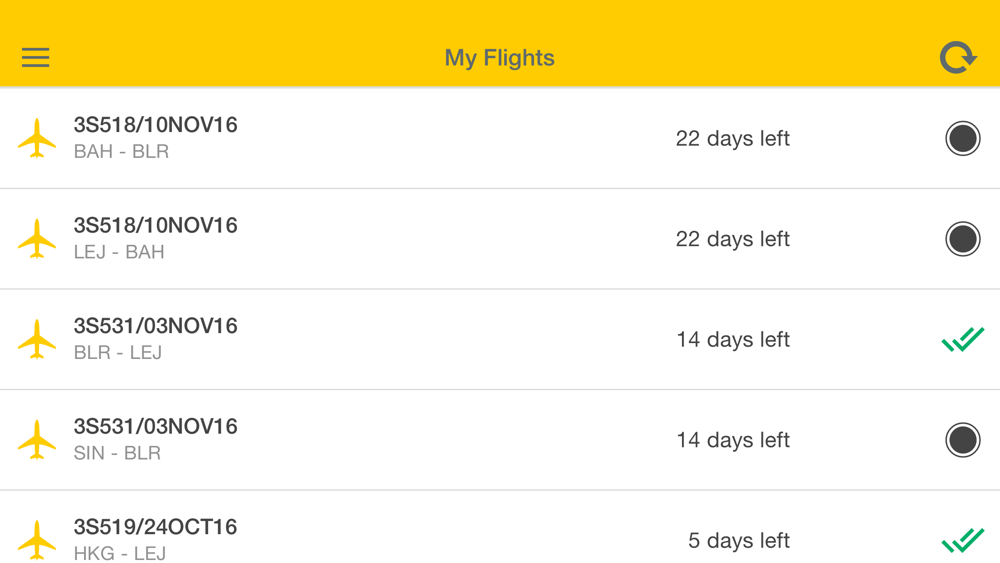Click the plane icon for SIN - BLR flight
The width and height of the screenshot is (1000, 563).
tap(37, 440)
